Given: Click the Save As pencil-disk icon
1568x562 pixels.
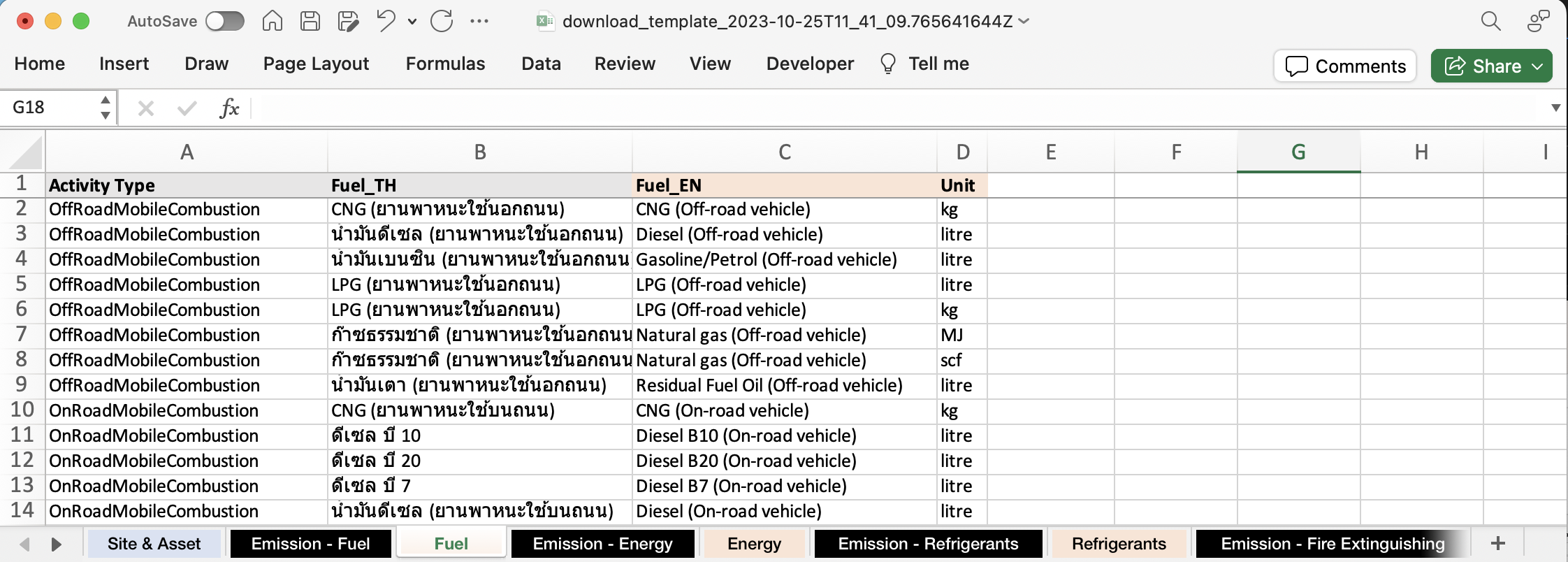Looking at the screenshot, I should (x=347, y=22).
